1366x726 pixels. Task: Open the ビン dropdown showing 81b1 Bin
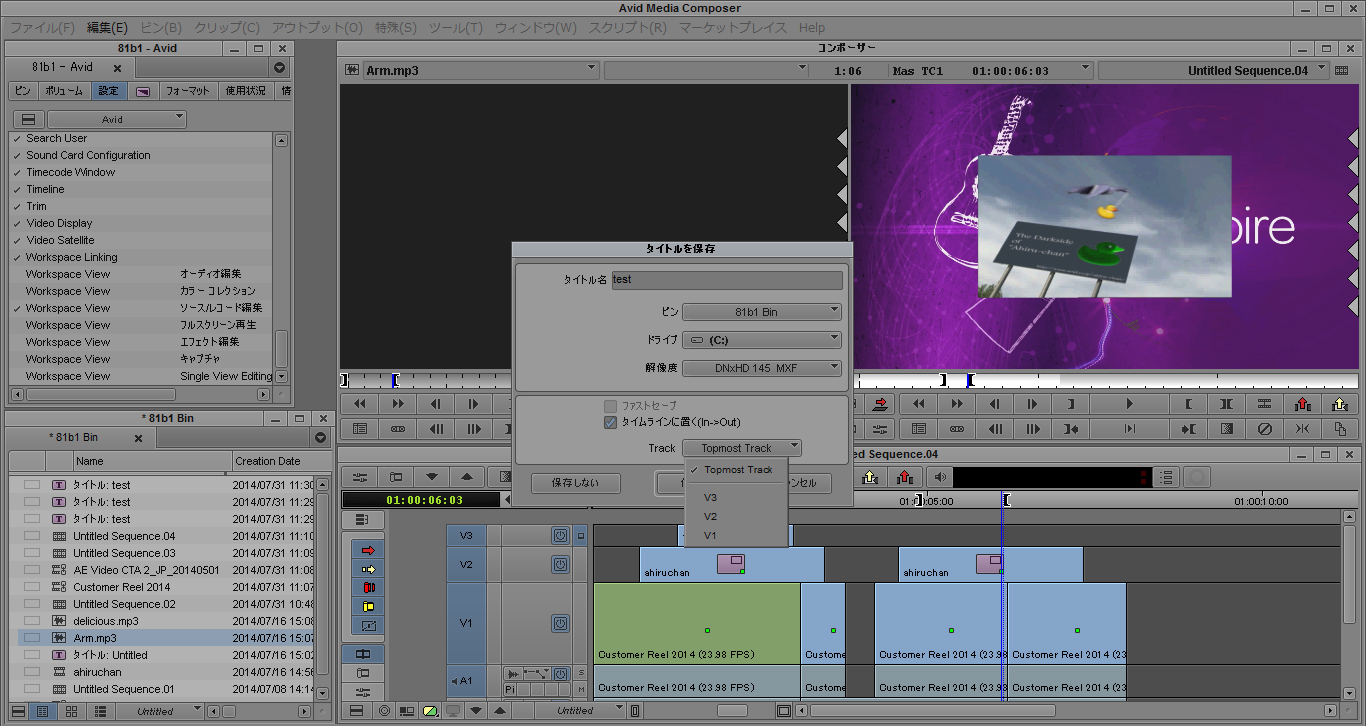click(x=762, y=312)
